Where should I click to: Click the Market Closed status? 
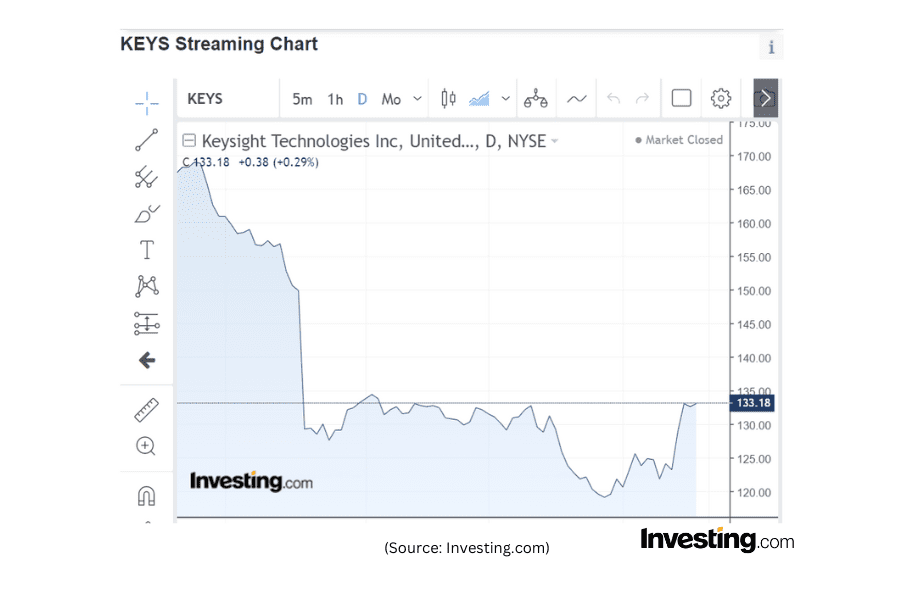click(679, 140)
